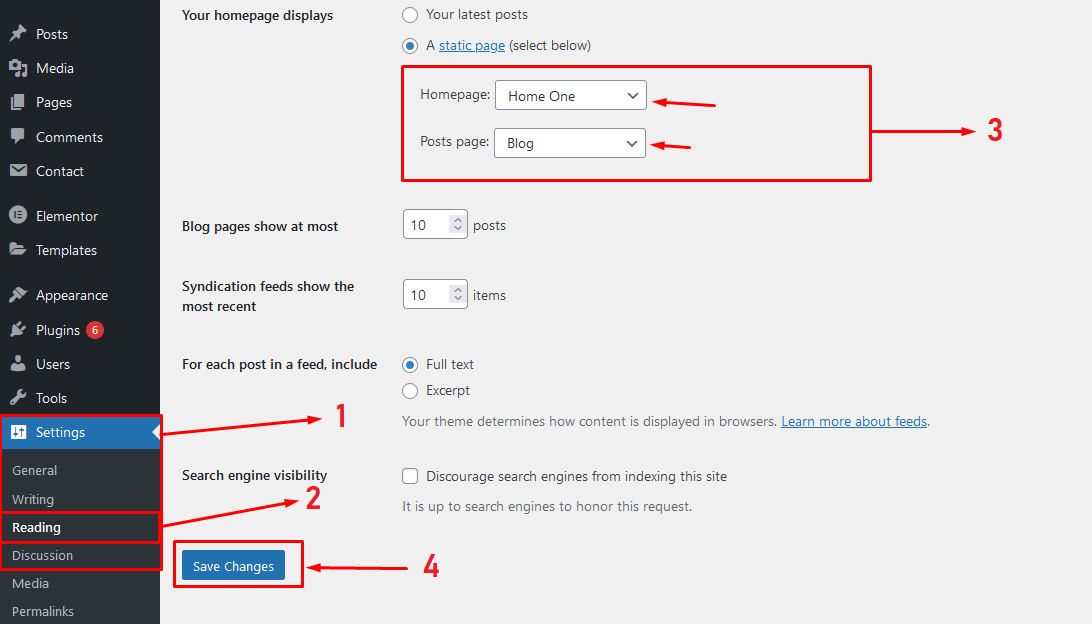Click the Contact envelope icon
Viewport: 1092px width, 624px height.
coord(18,171)
